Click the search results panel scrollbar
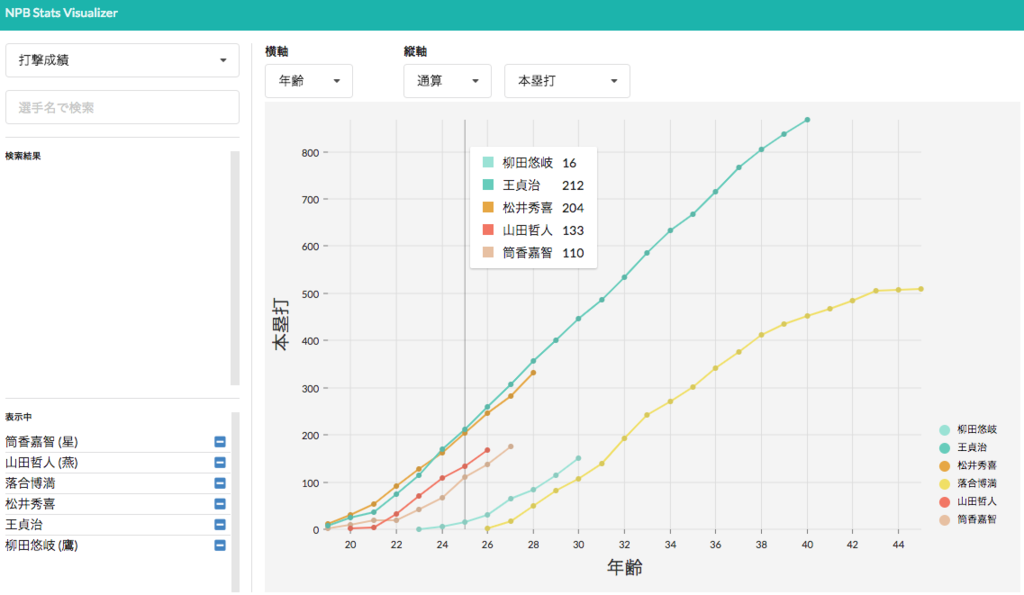The width and height of the screenshot is (1024, 595). [235, 268]
